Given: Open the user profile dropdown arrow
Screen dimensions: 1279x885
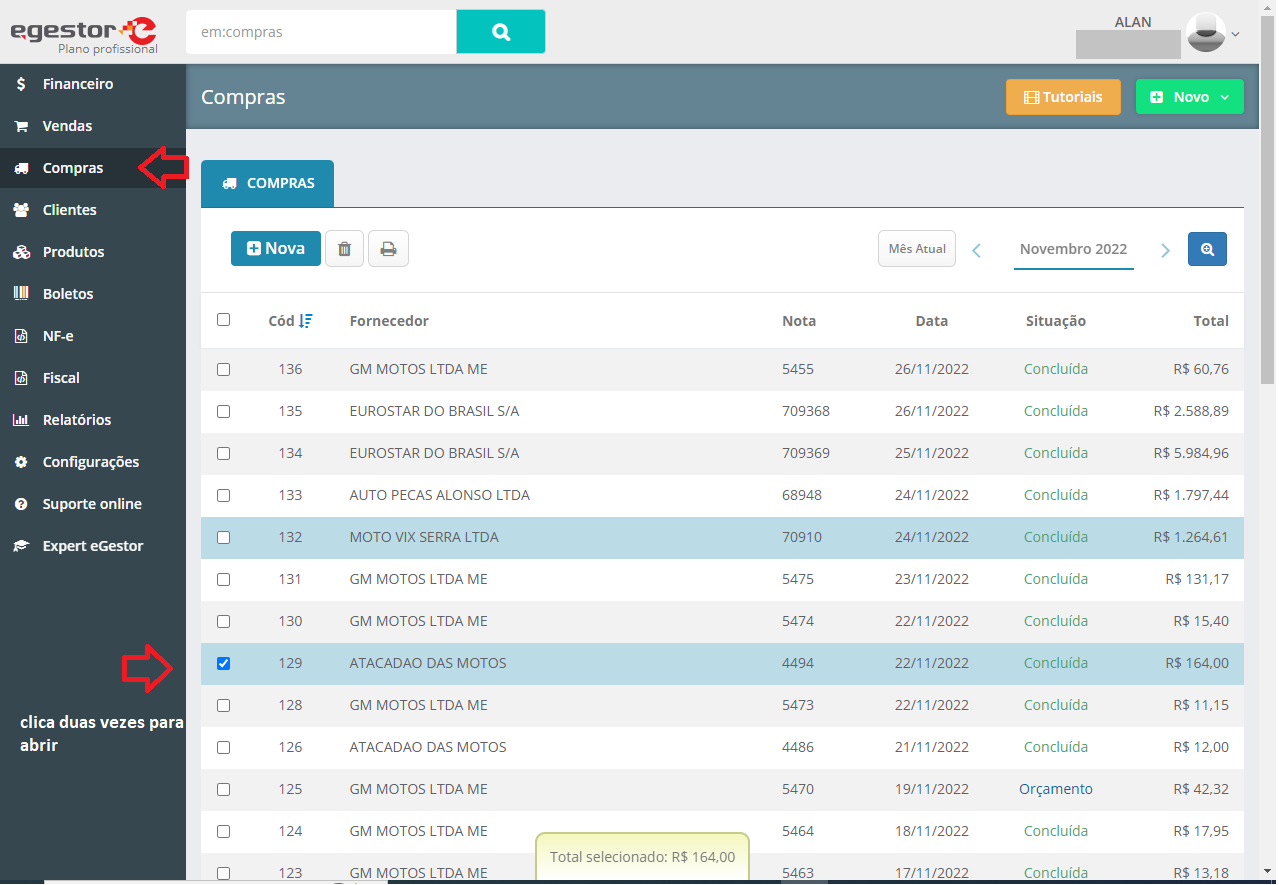Looking at the screenshot, I should coord(1235,34).
